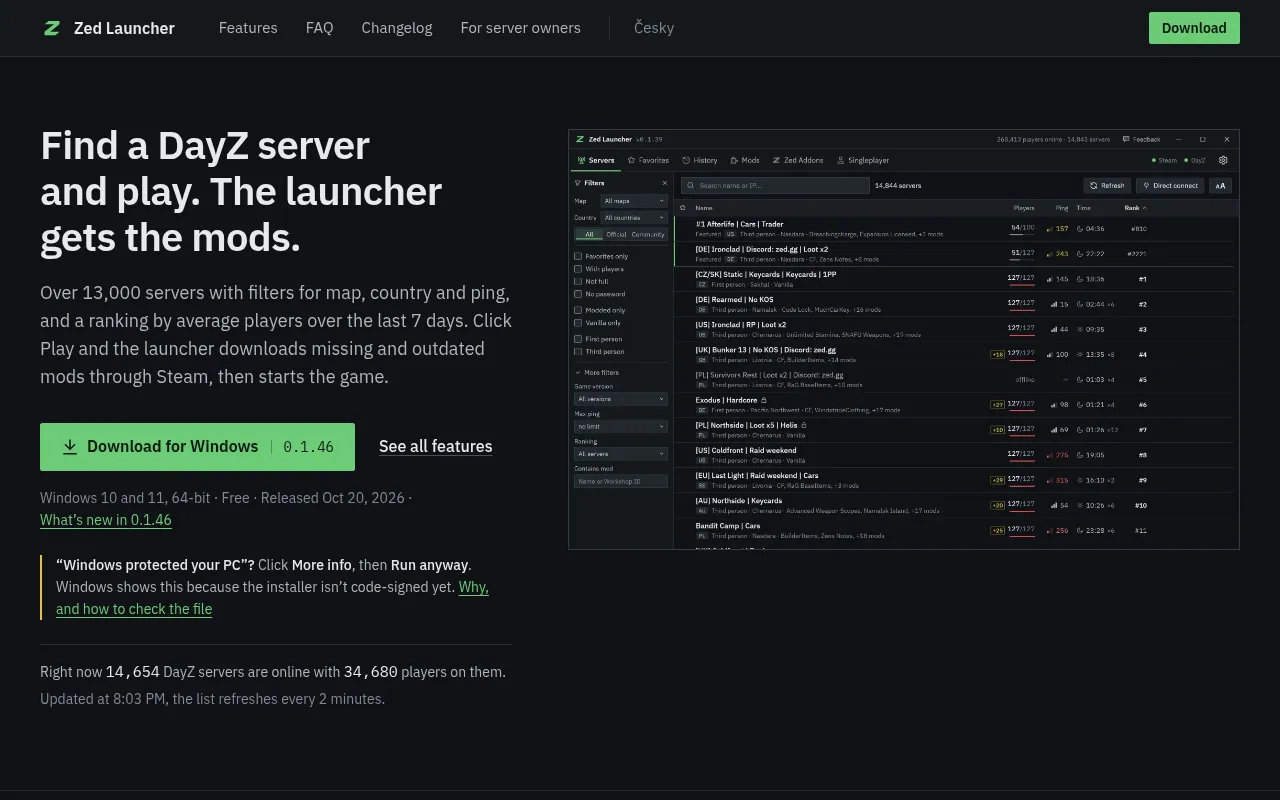Click the ping bars icon for #1 Afterlife

(x=1049, y=229)
